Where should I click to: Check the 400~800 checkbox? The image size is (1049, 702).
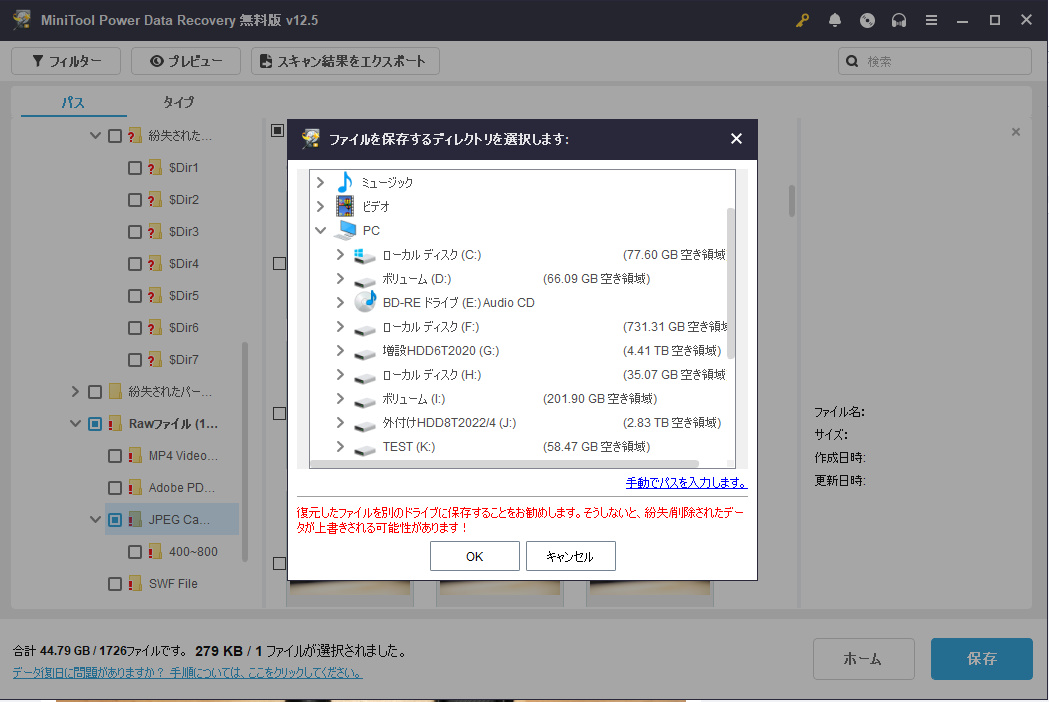134,551
